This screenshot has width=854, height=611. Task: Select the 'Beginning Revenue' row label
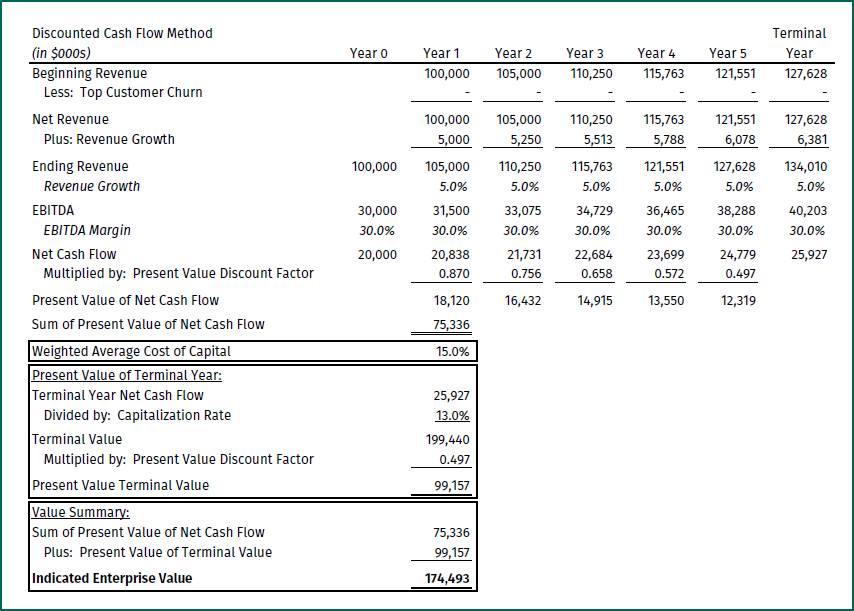click(x=89, y=74)
